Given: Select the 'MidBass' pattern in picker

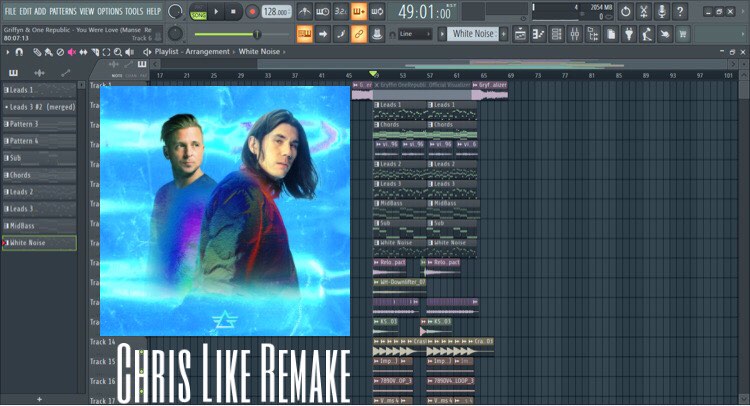Looking at the screenshot, I should coord(39,226).
